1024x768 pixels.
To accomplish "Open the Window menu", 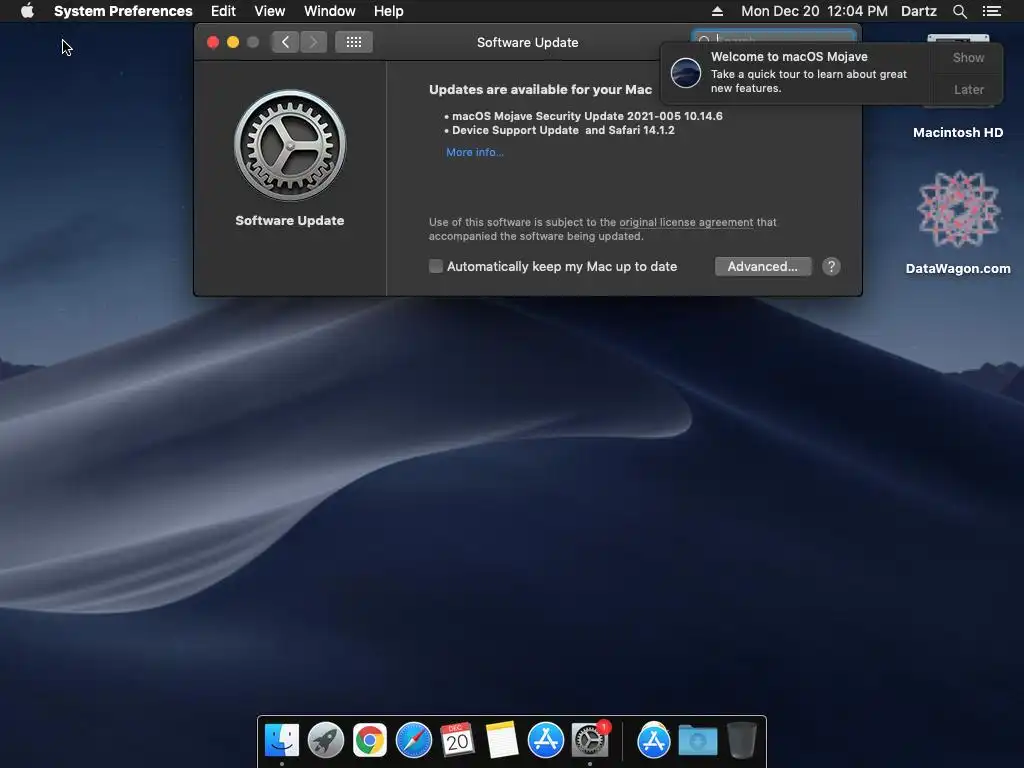I will pos(330,11).
